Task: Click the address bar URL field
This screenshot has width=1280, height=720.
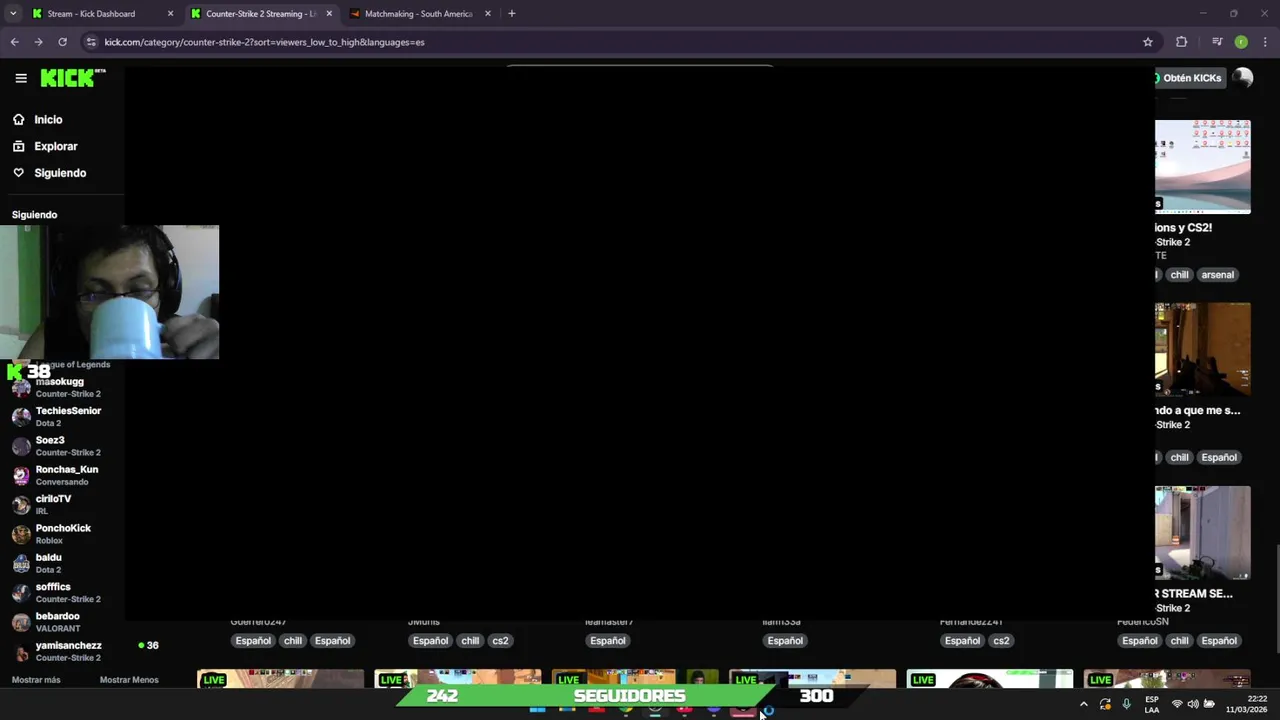Action: click(620, 42)
